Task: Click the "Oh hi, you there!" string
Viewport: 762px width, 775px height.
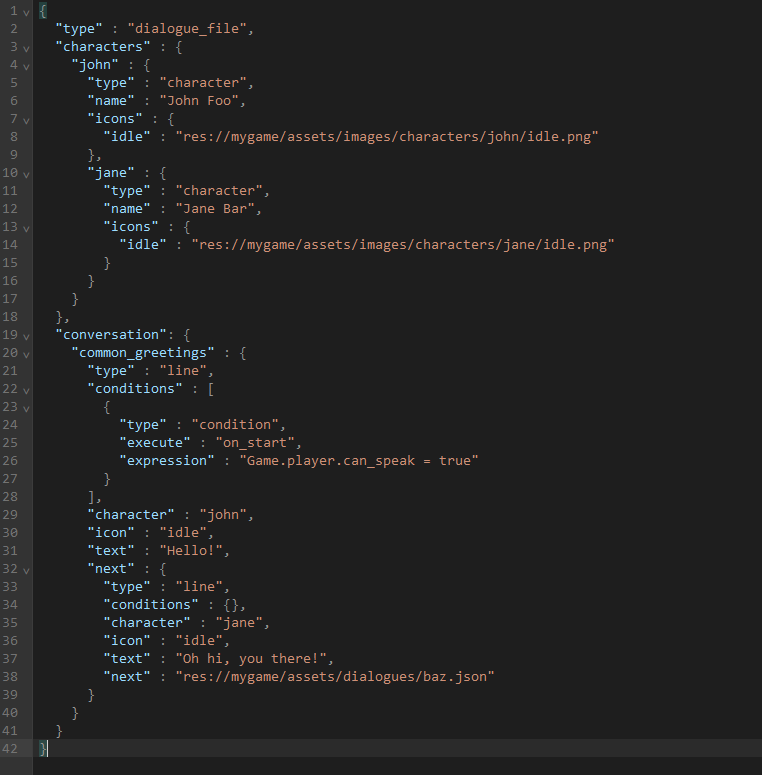Action: click(251, 659)
